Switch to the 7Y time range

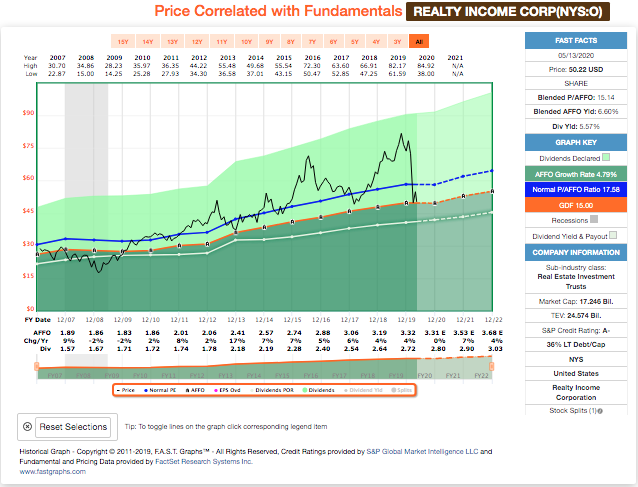pos(312,41)
